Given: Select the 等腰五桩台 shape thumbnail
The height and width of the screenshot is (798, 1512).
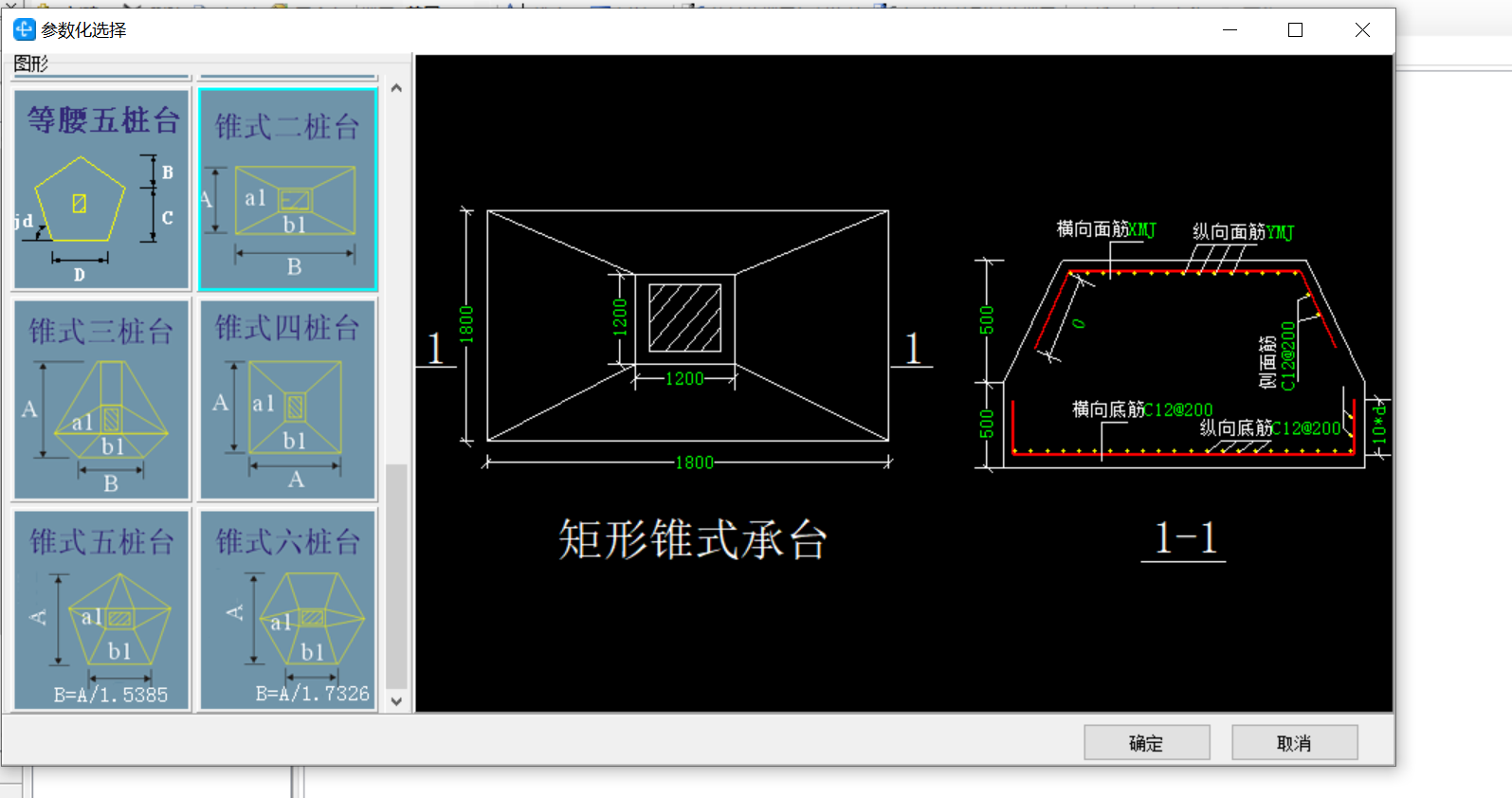Looking at the screenshot, I should tap(101, 190).
